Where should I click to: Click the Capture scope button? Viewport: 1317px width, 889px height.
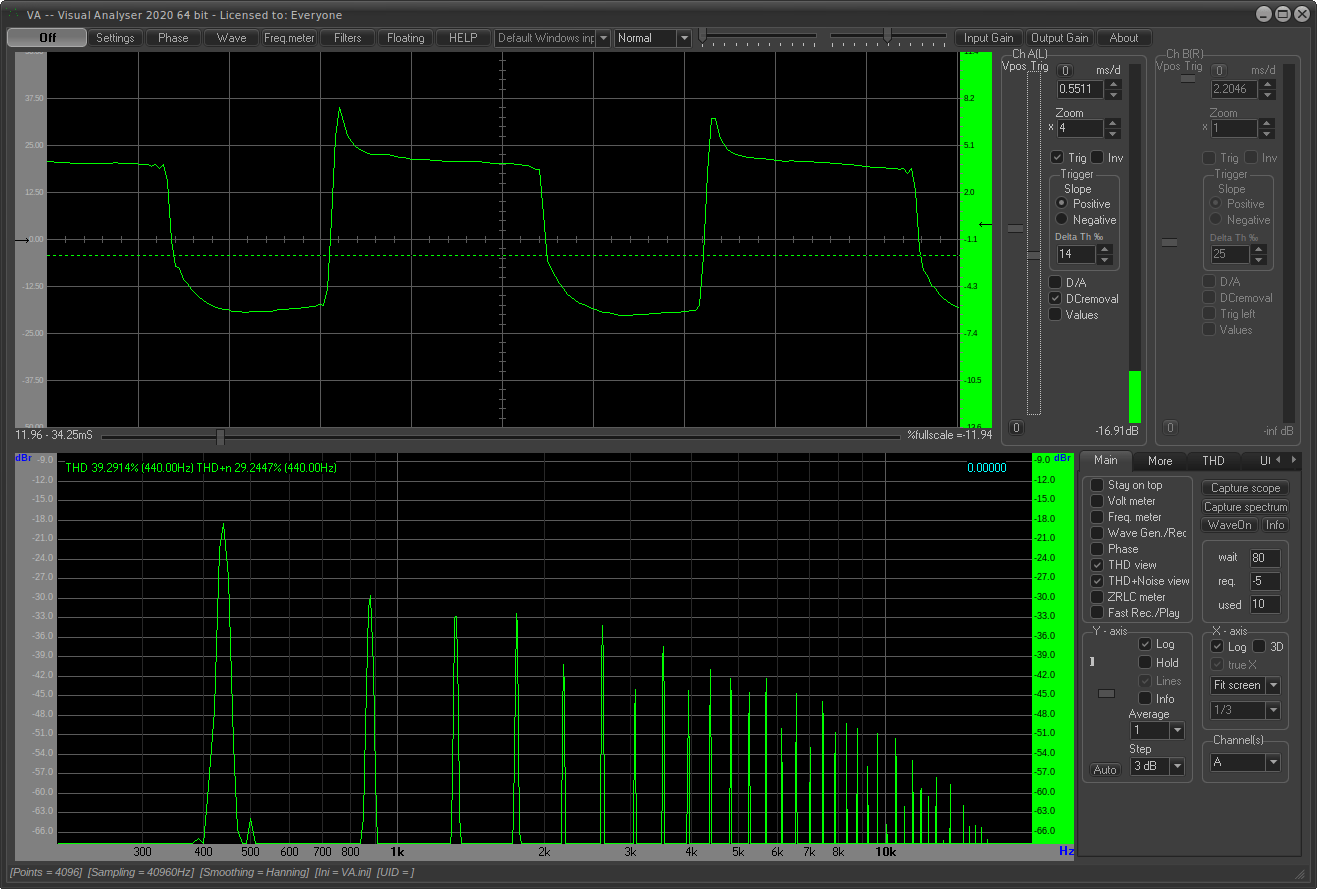pyautogui.click(x=1245, y=488)
